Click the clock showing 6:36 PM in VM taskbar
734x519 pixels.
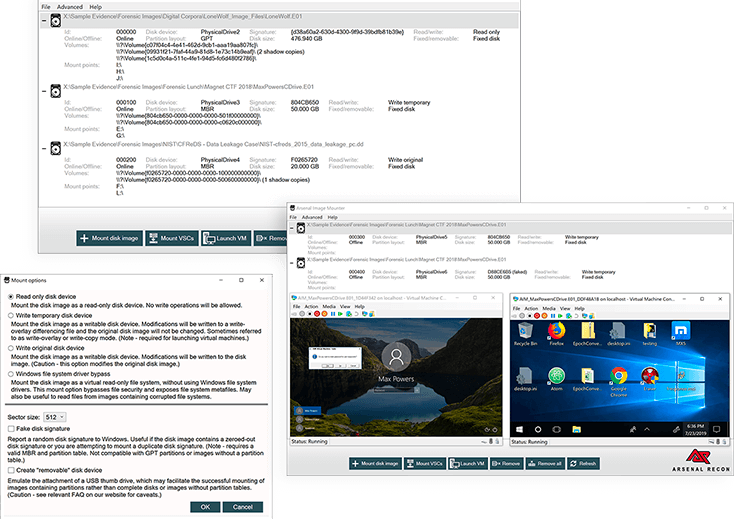(695, 429)
